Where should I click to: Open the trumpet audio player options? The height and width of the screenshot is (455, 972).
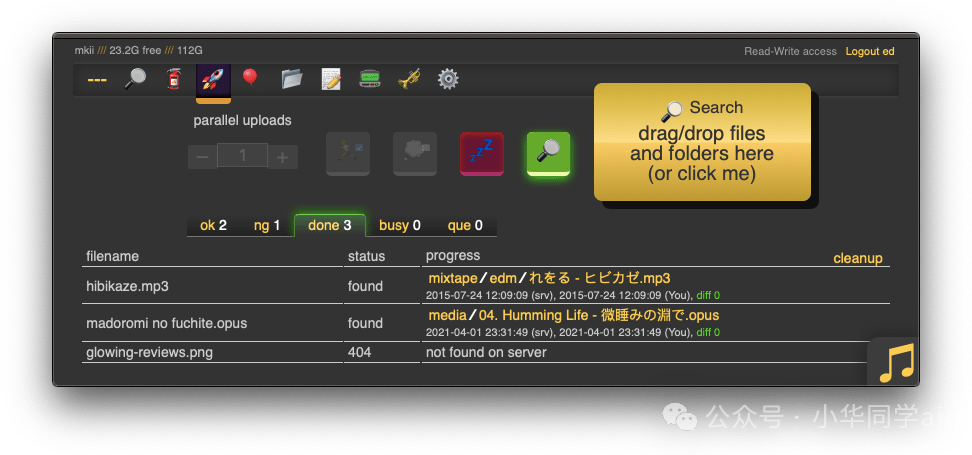tap(409, 79)
